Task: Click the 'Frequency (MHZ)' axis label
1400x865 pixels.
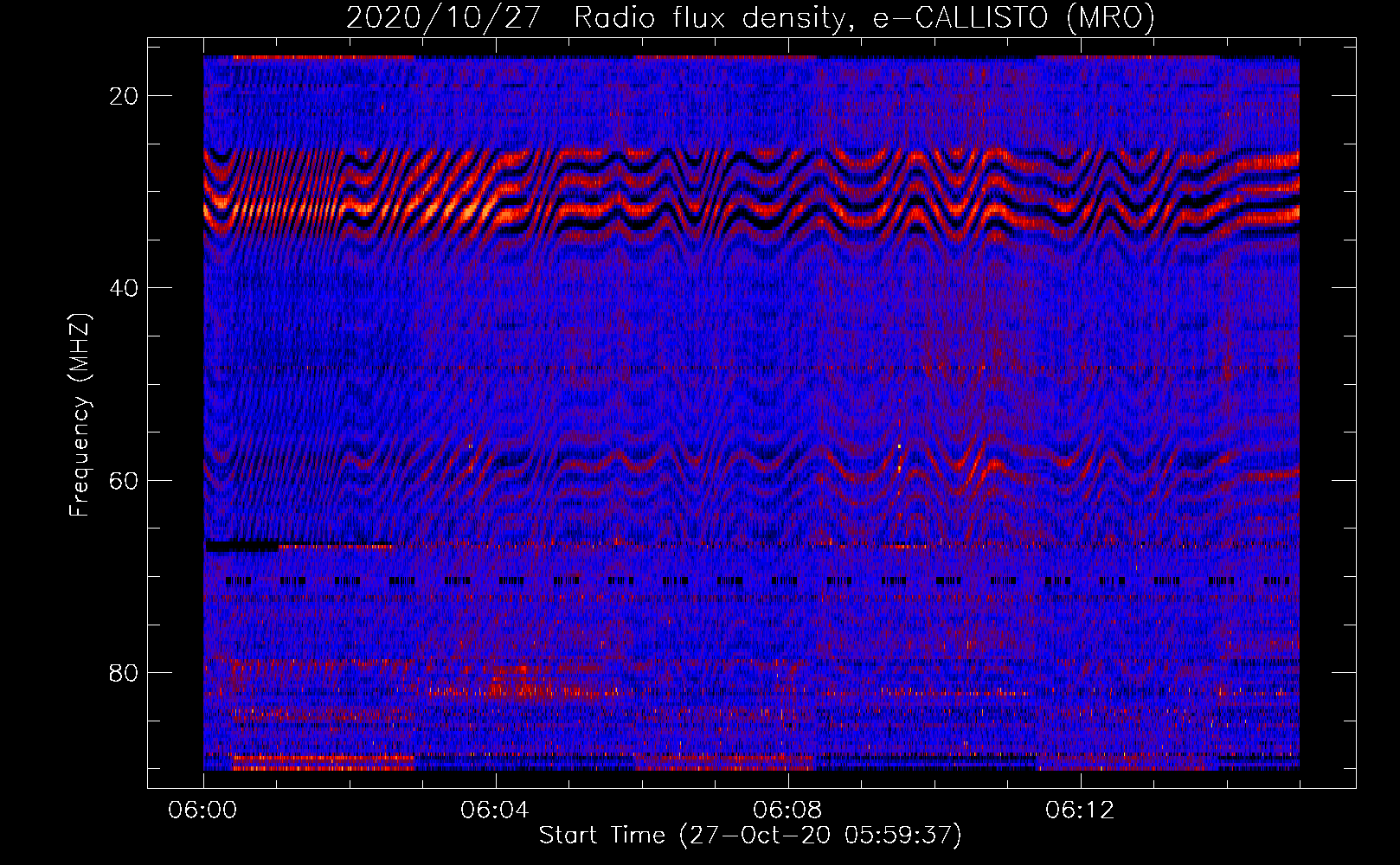Action: (80, 415)
